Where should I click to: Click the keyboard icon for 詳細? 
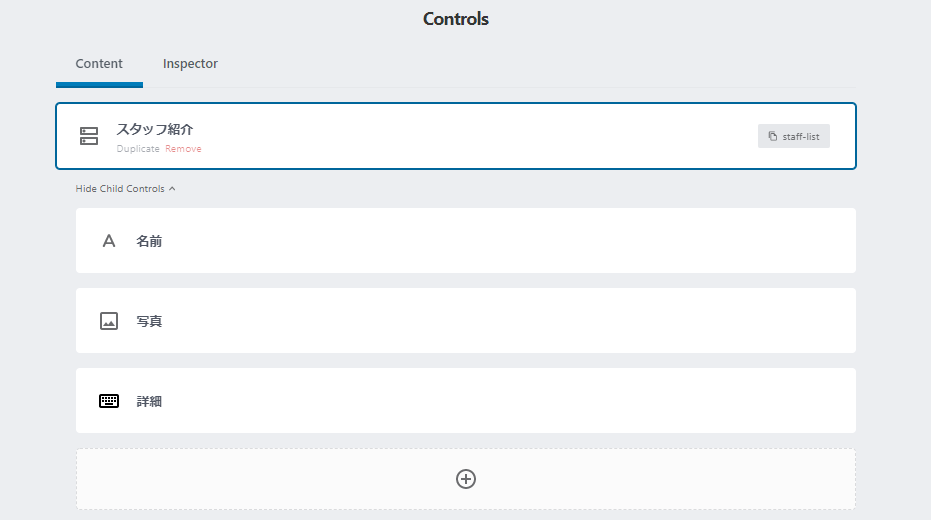(109, 401)
